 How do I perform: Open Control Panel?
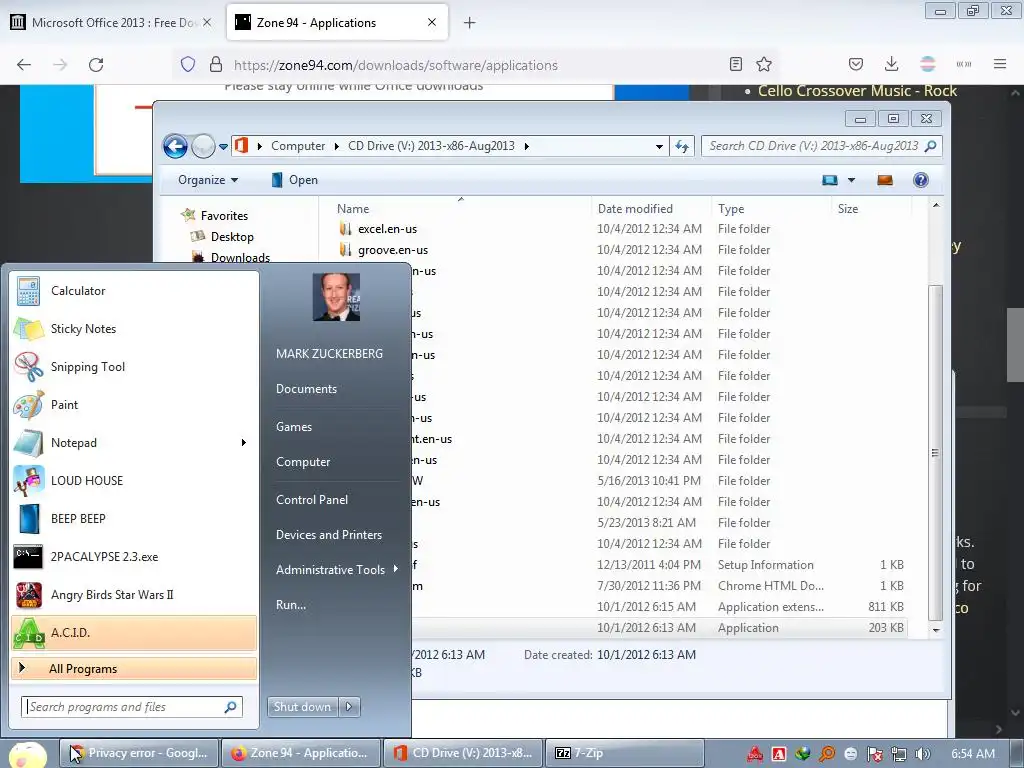312,500
